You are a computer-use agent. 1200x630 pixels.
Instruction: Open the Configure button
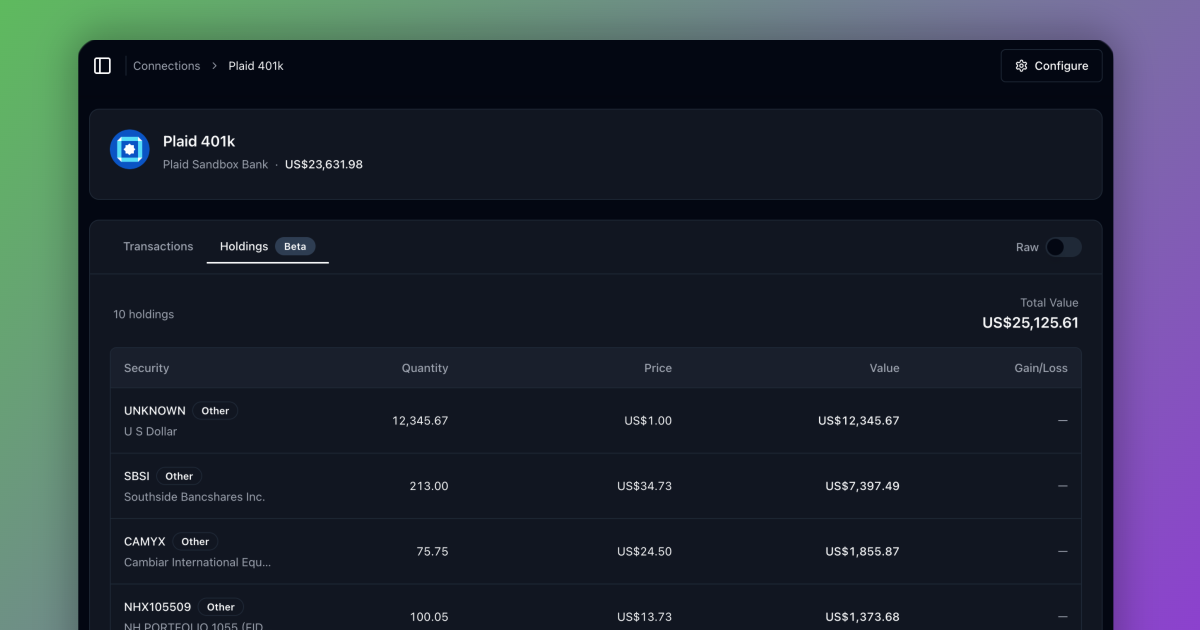1051,66
